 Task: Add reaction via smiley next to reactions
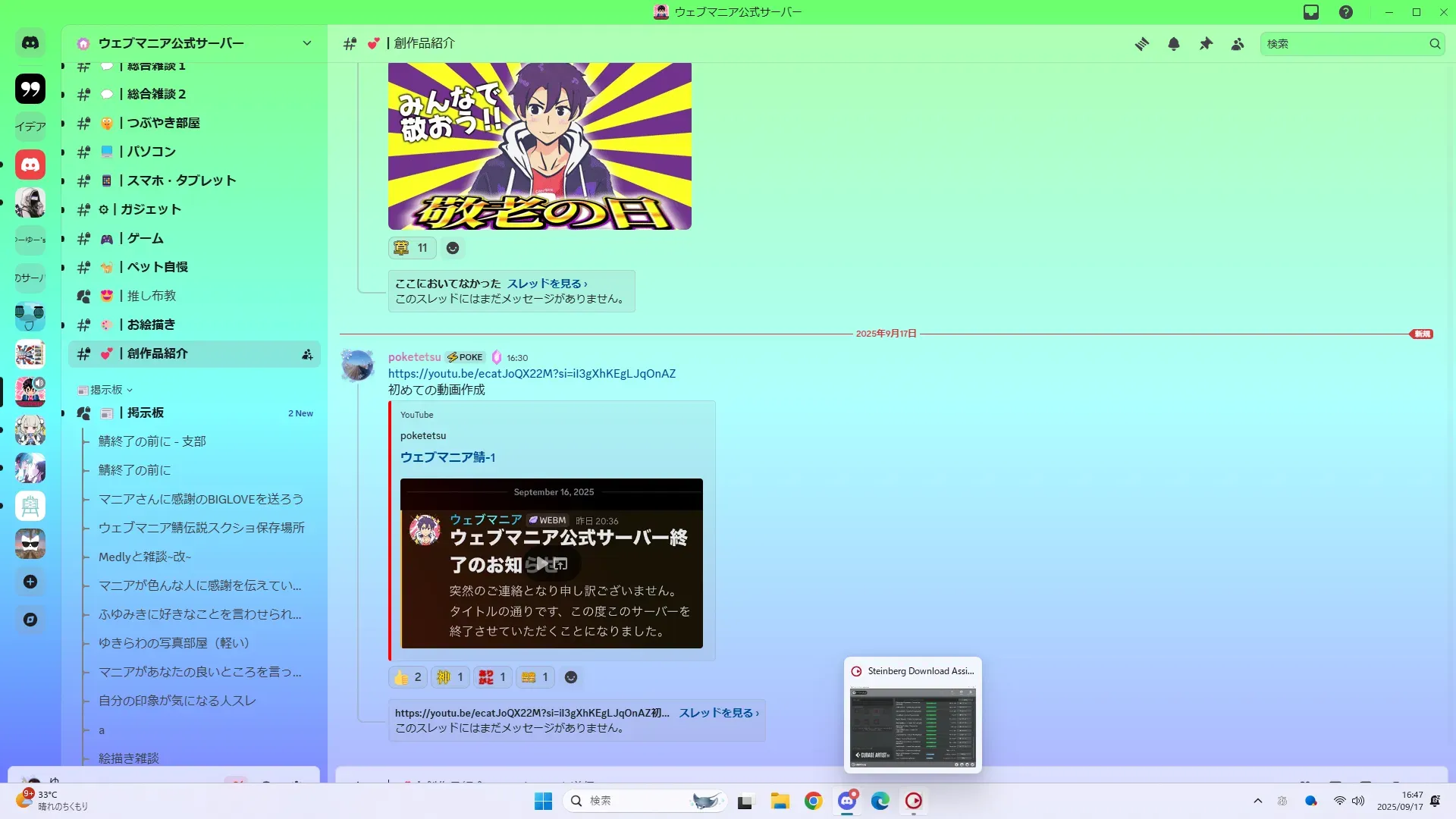[571, 677]
